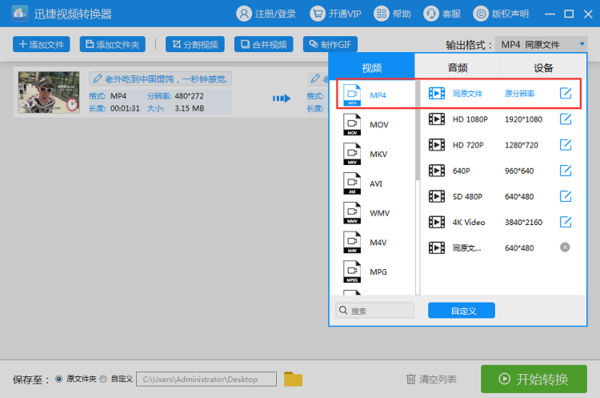600x398 pixels.
Task: Click pencil icon on output file name
Action: (315, 79)
